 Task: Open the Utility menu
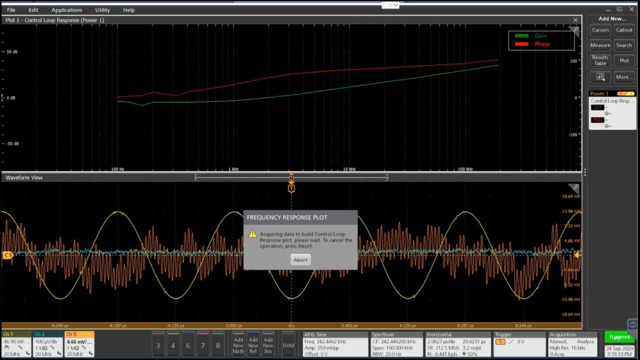click(102, 10)
